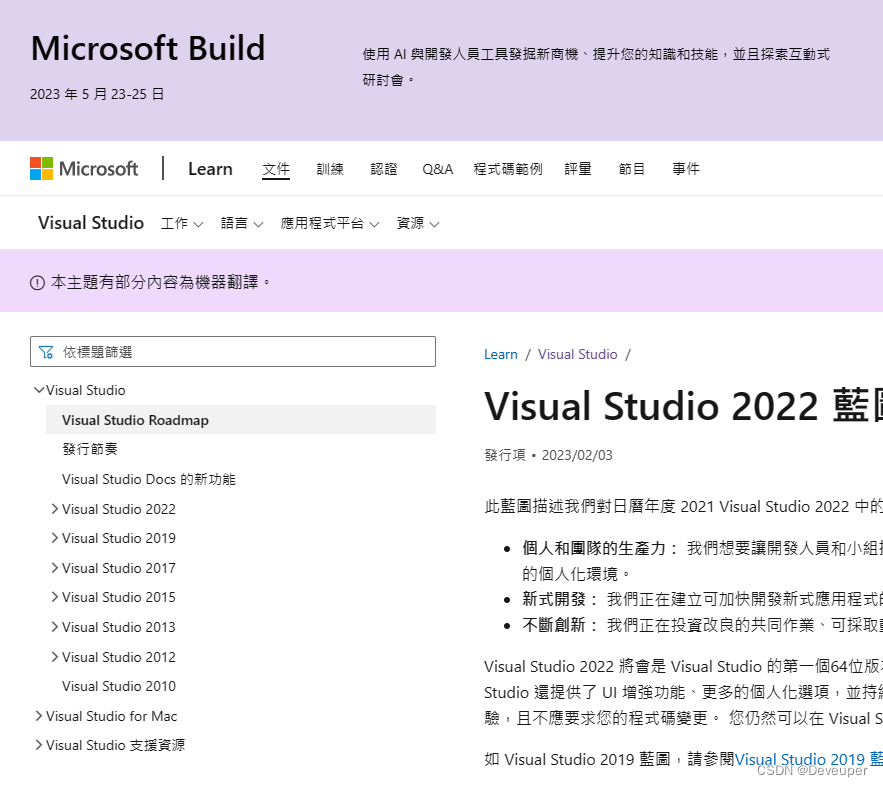The image size is (883, 787).
Task: Click the filter icon in the title filter box
Action: coord(46,352)
